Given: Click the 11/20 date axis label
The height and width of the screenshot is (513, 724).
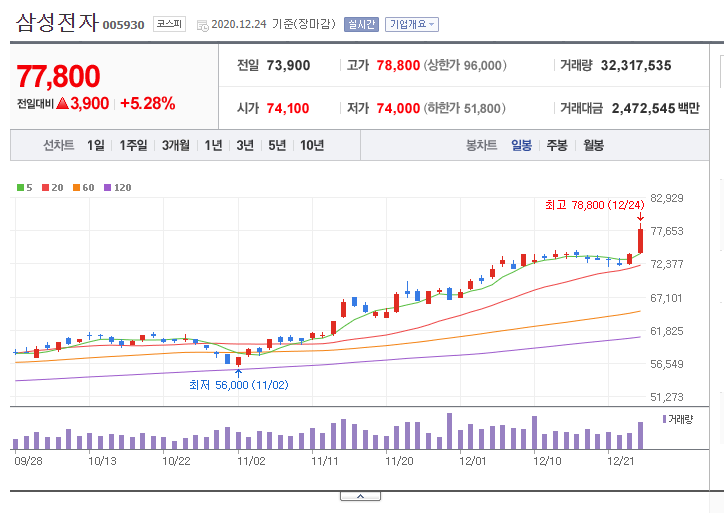Looking at the screenshot, I should pyautogui.click(x=399, y=461).
